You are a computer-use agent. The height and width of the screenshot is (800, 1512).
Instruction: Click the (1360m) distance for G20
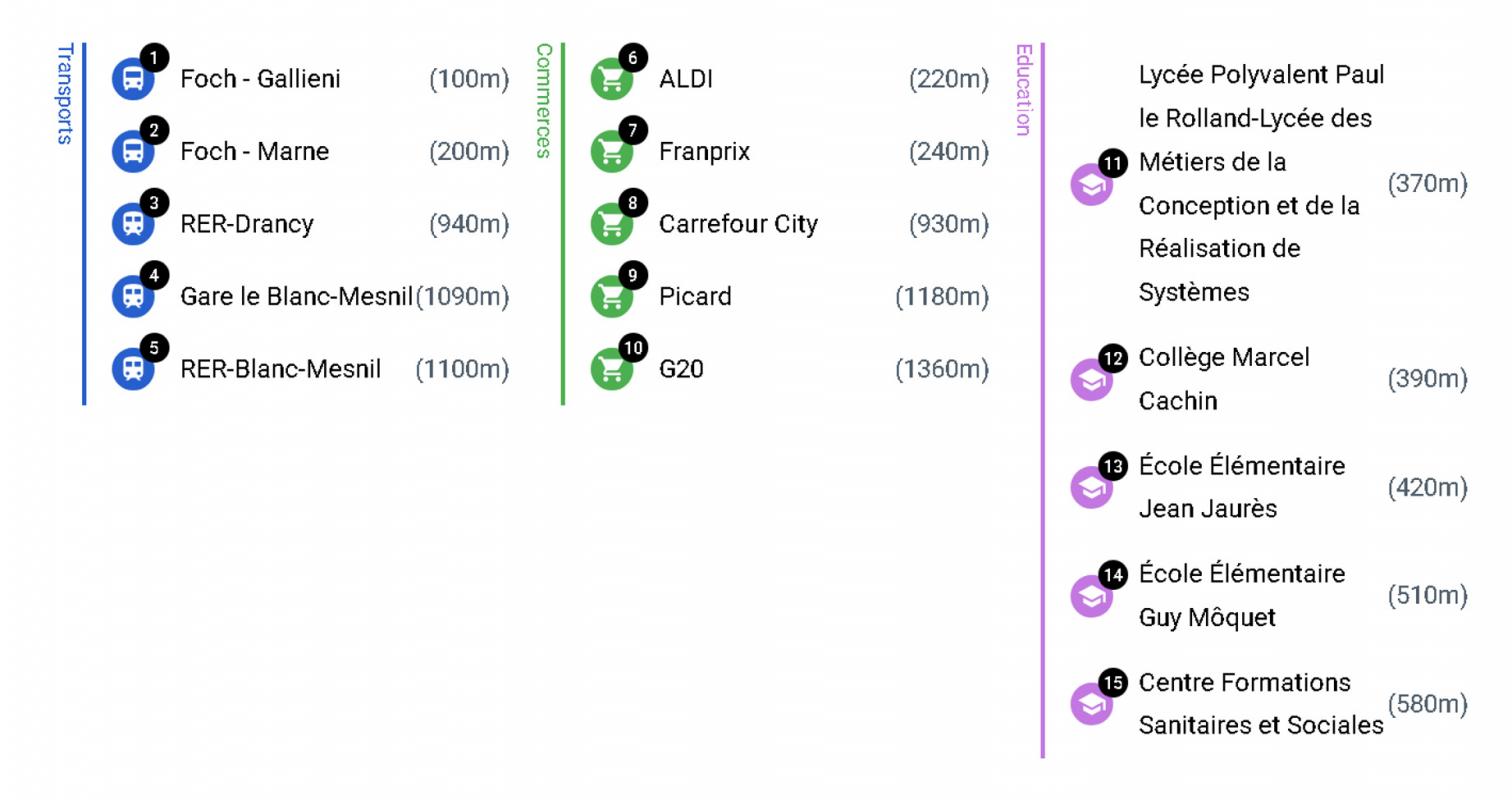tap(942, 369)
